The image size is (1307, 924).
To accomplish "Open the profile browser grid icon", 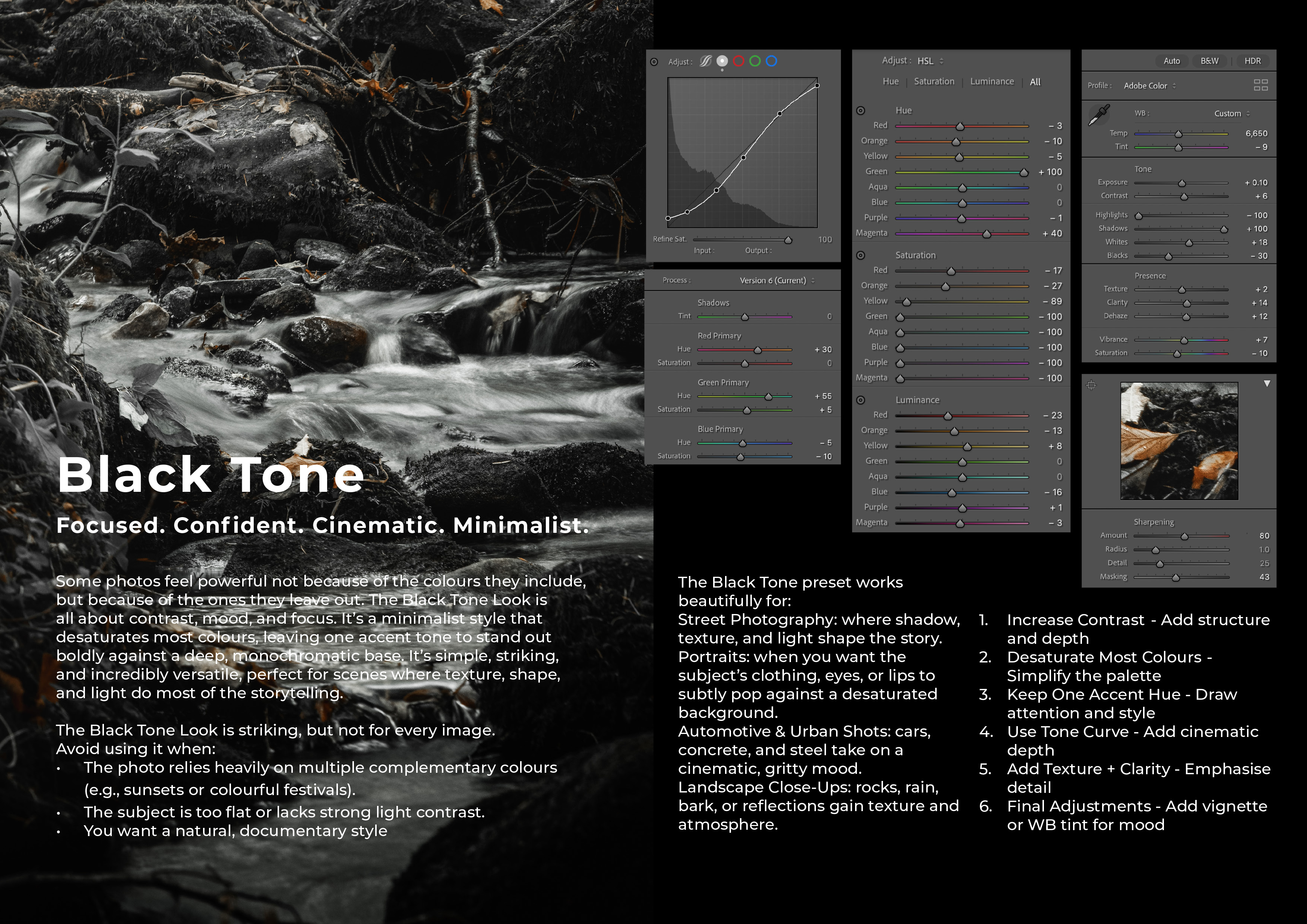I will [x=1260, y=85].
